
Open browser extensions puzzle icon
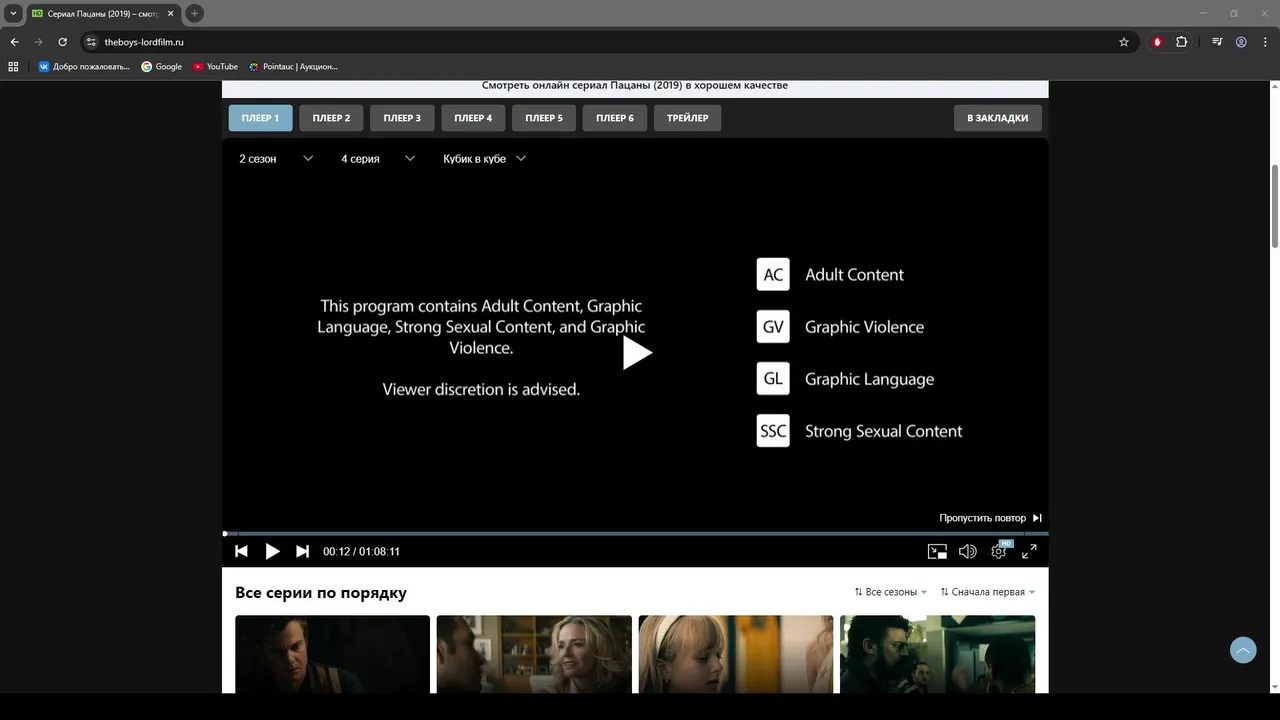(1182, 42)
